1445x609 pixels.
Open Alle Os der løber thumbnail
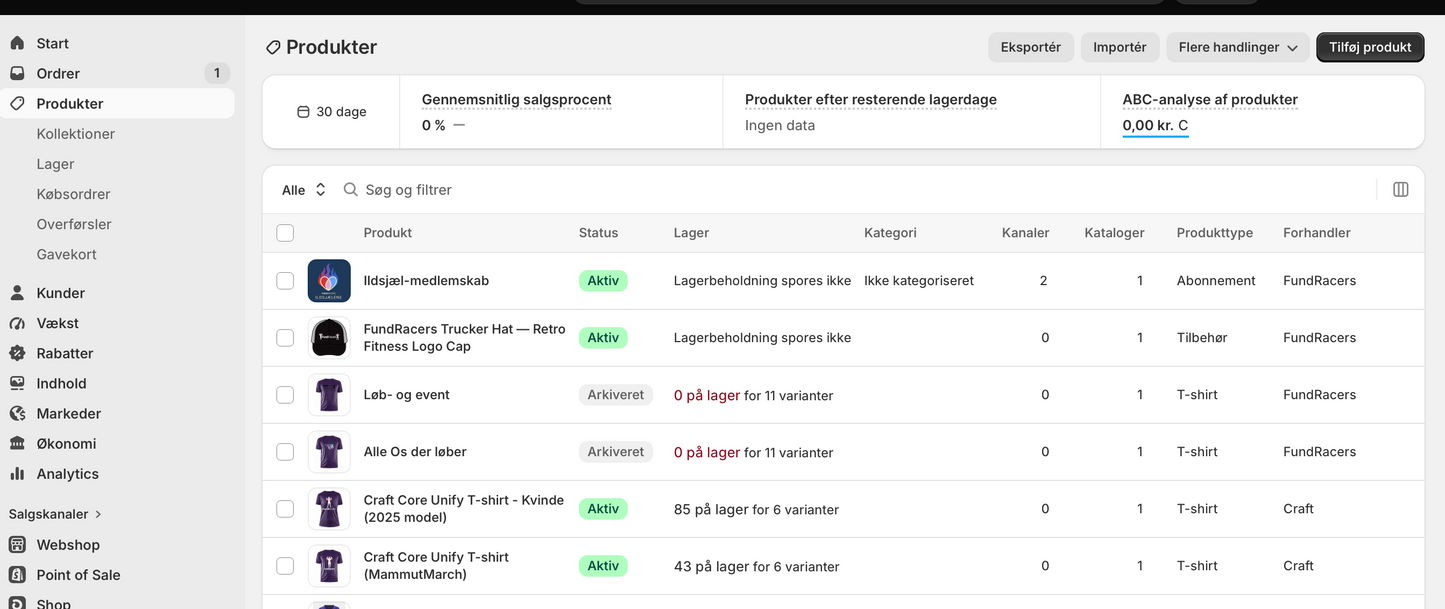click(x=329, y=452)
